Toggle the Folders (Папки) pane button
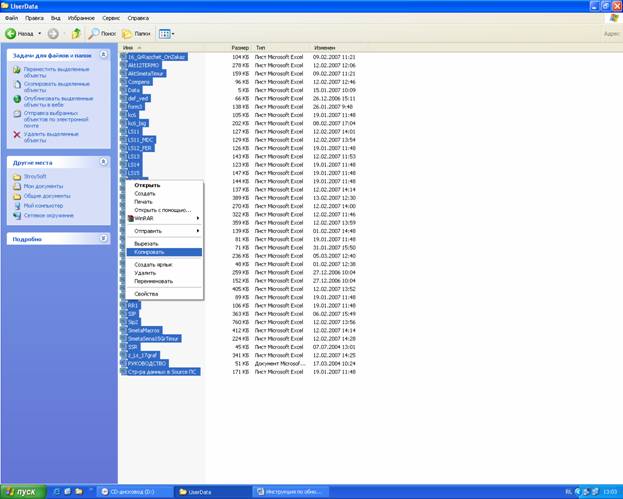623x499 pixels. [x=127, y=34]
